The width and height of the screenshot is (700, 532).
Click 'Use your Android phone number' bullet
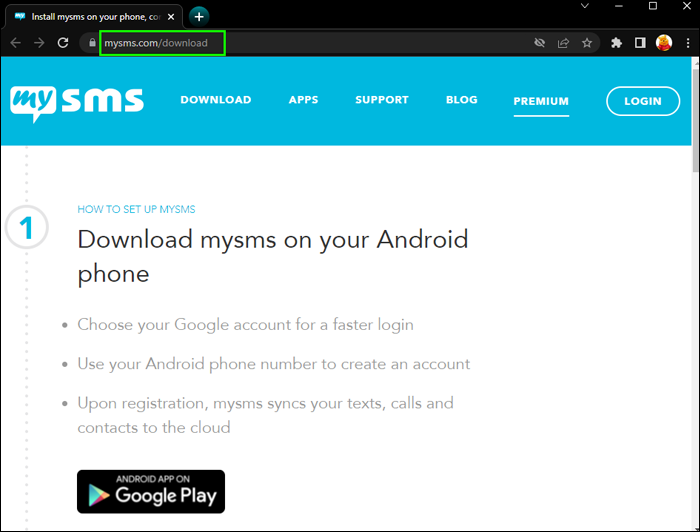[274, 364]
